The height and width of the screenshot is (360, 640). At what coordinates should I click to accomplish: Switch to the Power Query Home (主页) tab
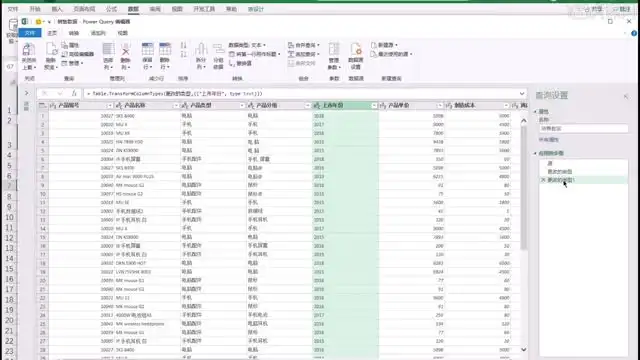click(52, 33)
